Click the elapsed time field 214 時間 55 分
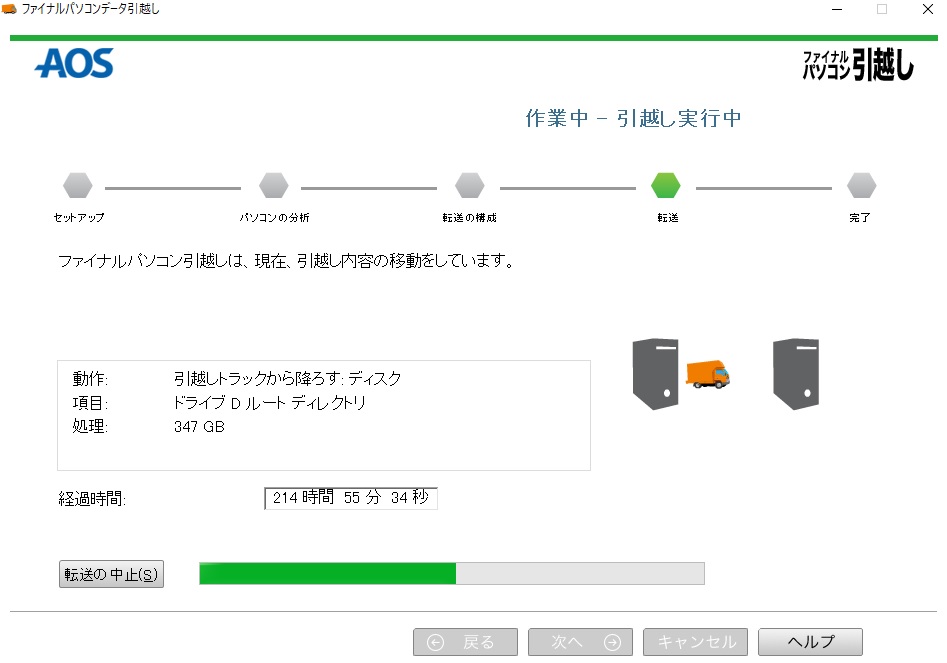Viewport: 947px width, 663px height. [x=351, y=498]
